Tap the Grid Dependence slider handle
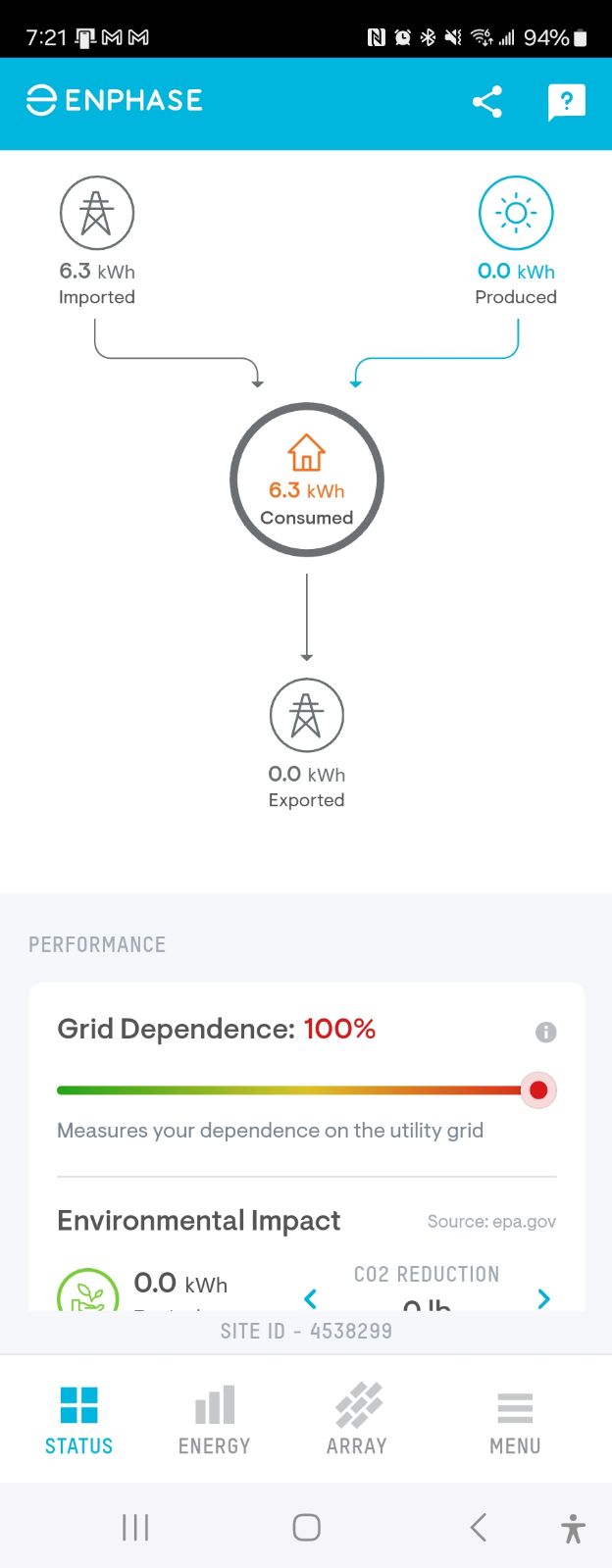Screen dimensions: 612x1568 (537, 1090)
